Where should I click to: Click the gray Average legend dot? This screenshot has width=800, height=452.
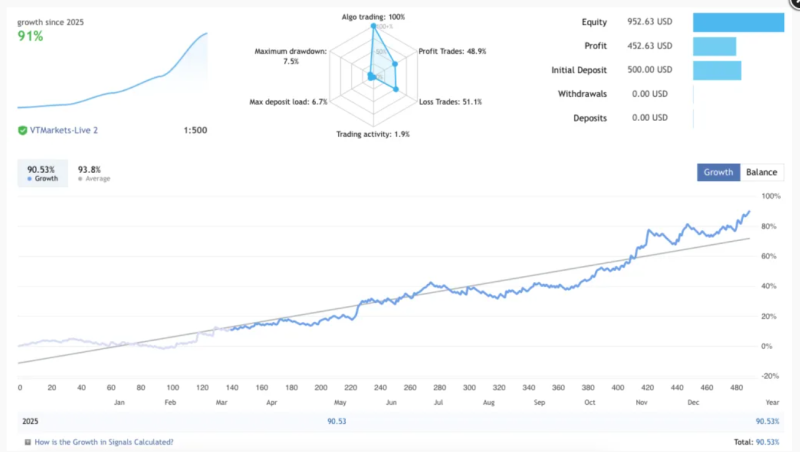point(81,179)
